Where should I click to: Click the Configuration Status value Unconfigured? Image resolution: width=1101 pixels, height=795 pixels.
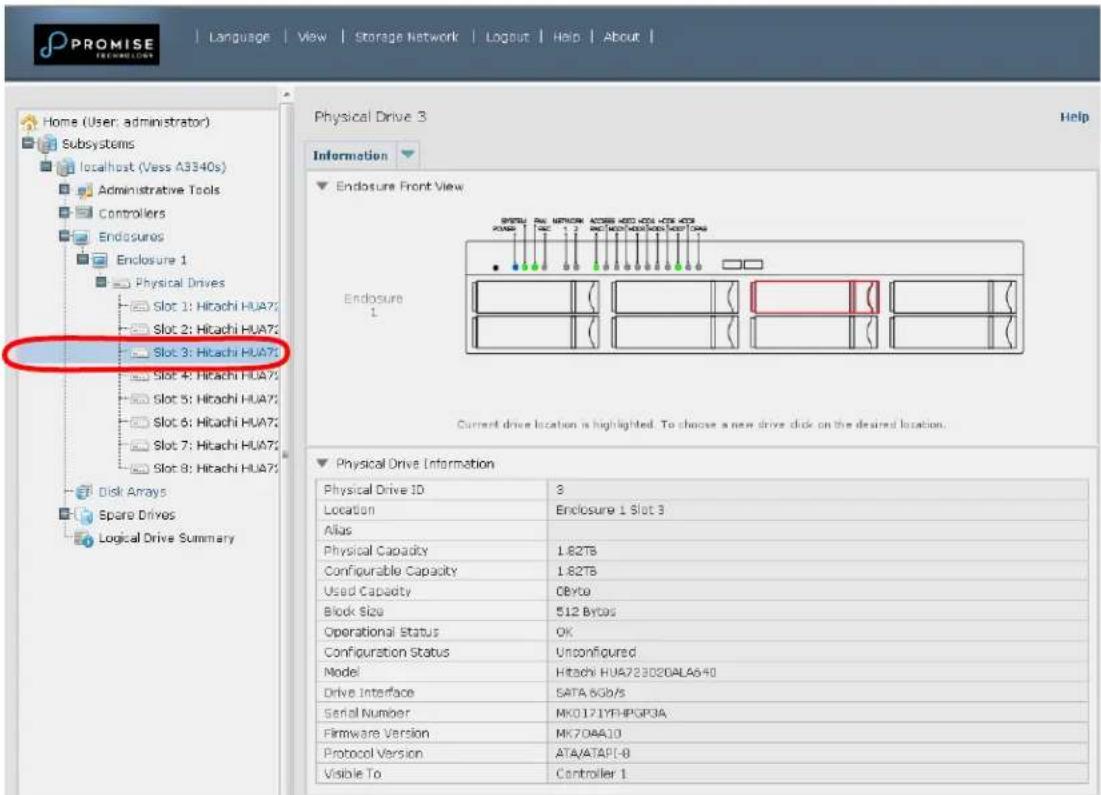pos(595,652)
